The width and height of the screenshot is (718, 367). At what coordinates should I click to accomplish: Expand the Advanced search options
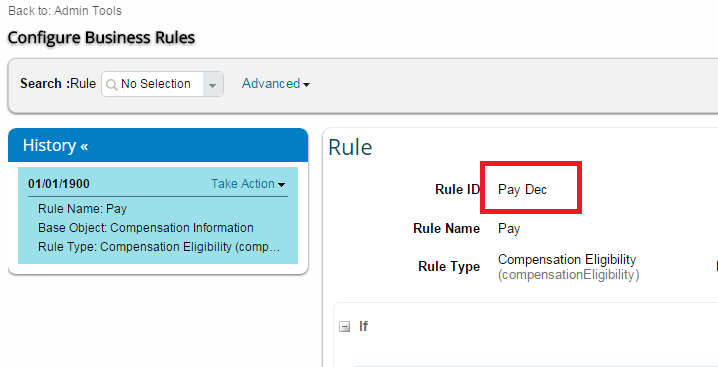pos(276,84)
